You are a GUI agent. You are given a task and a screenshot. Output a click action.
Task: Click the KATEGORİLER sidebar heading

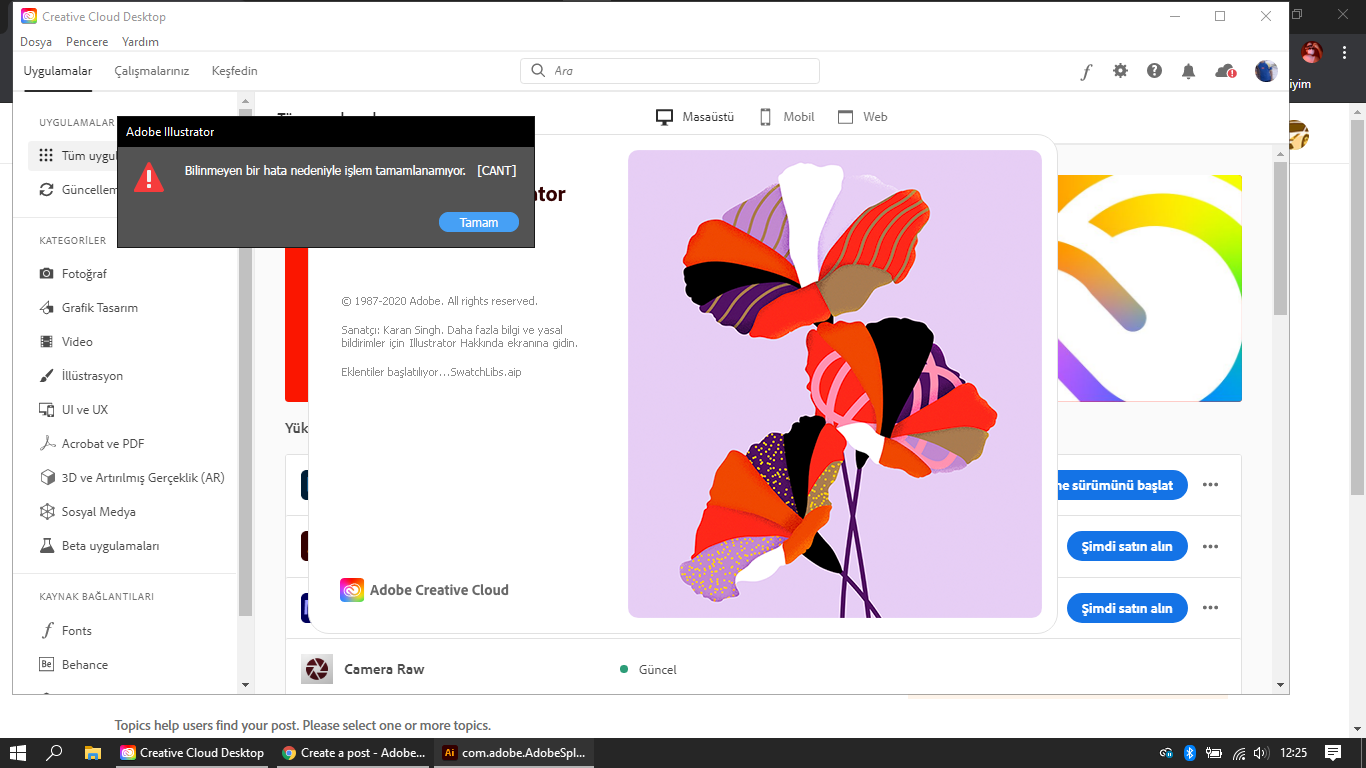pyautogui.click(x=72, y=241)
